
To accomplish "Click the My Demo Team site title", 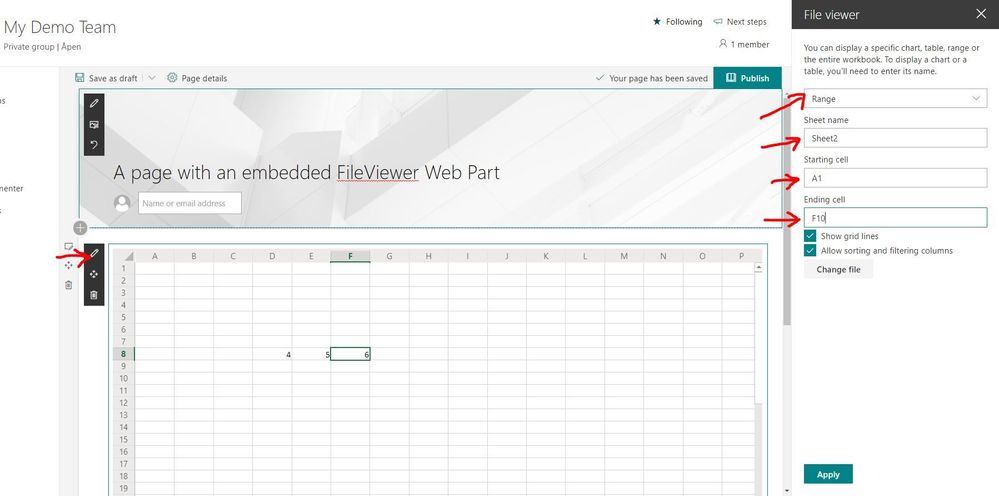I will (x=60, y=27).
